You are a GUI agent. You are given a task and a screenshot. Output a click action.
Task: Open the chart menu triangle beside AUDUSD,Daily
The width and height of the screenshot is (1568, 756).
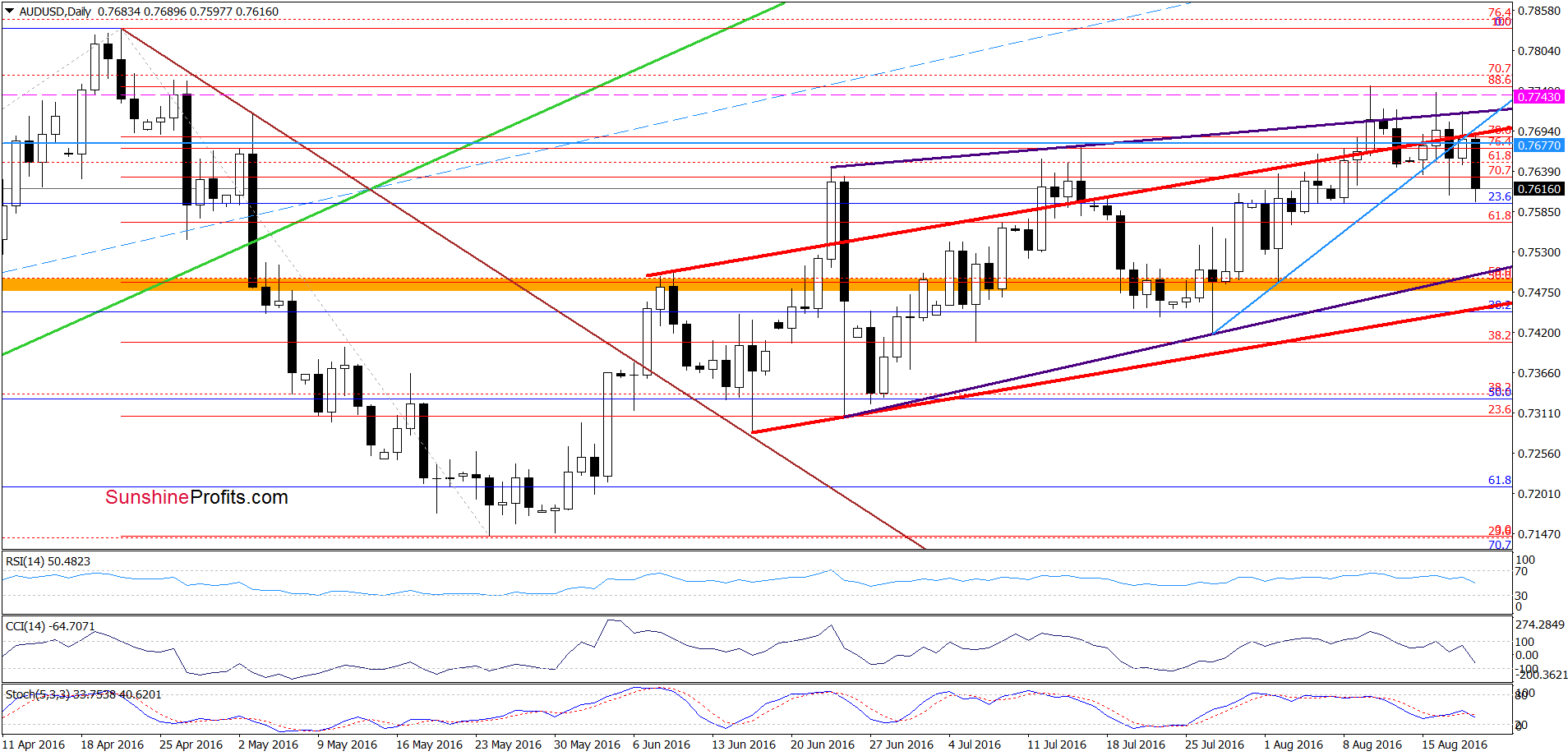[10, 12]
